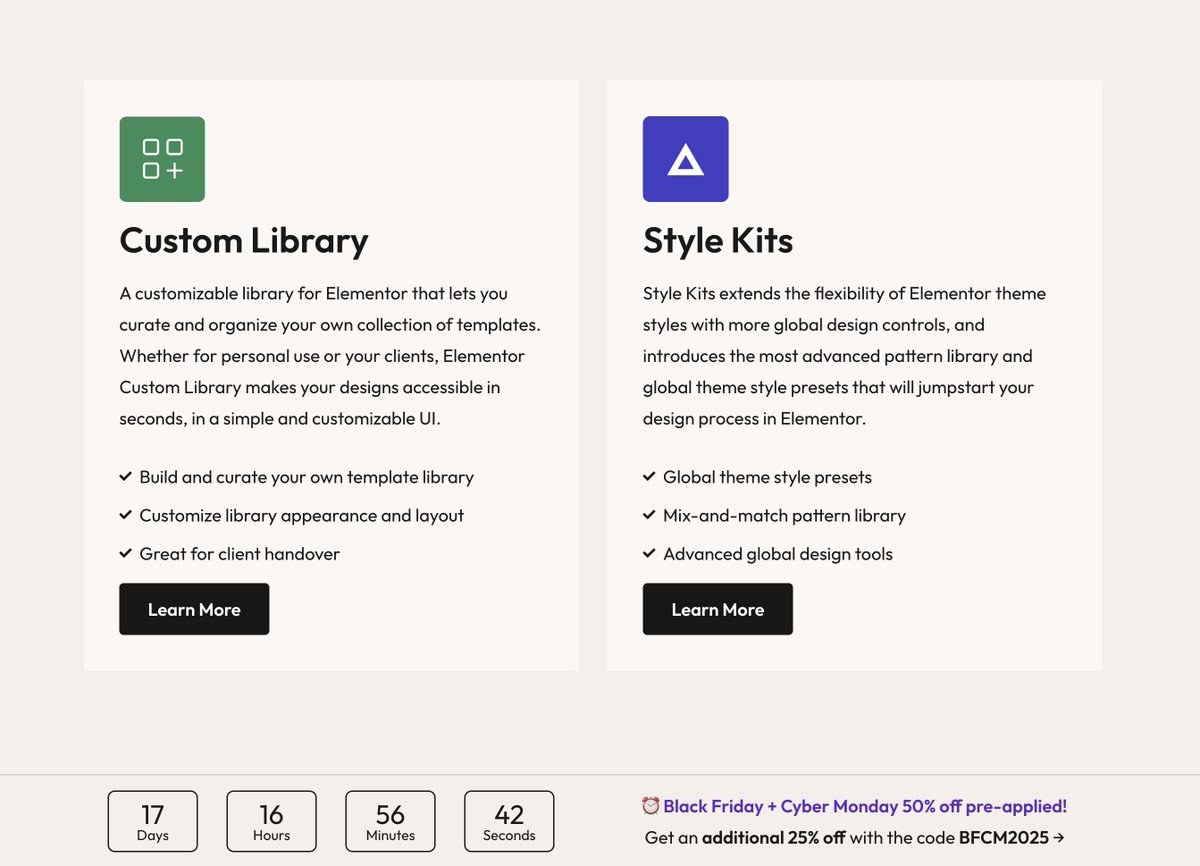Click checkmark beside 'Mix-and-match pattern library'

pos(649,515)
